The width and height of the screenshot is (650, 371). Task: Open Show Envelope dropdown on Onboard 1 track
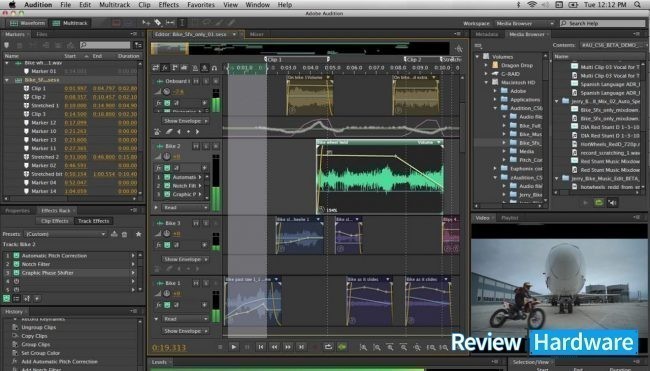point(185,121)
